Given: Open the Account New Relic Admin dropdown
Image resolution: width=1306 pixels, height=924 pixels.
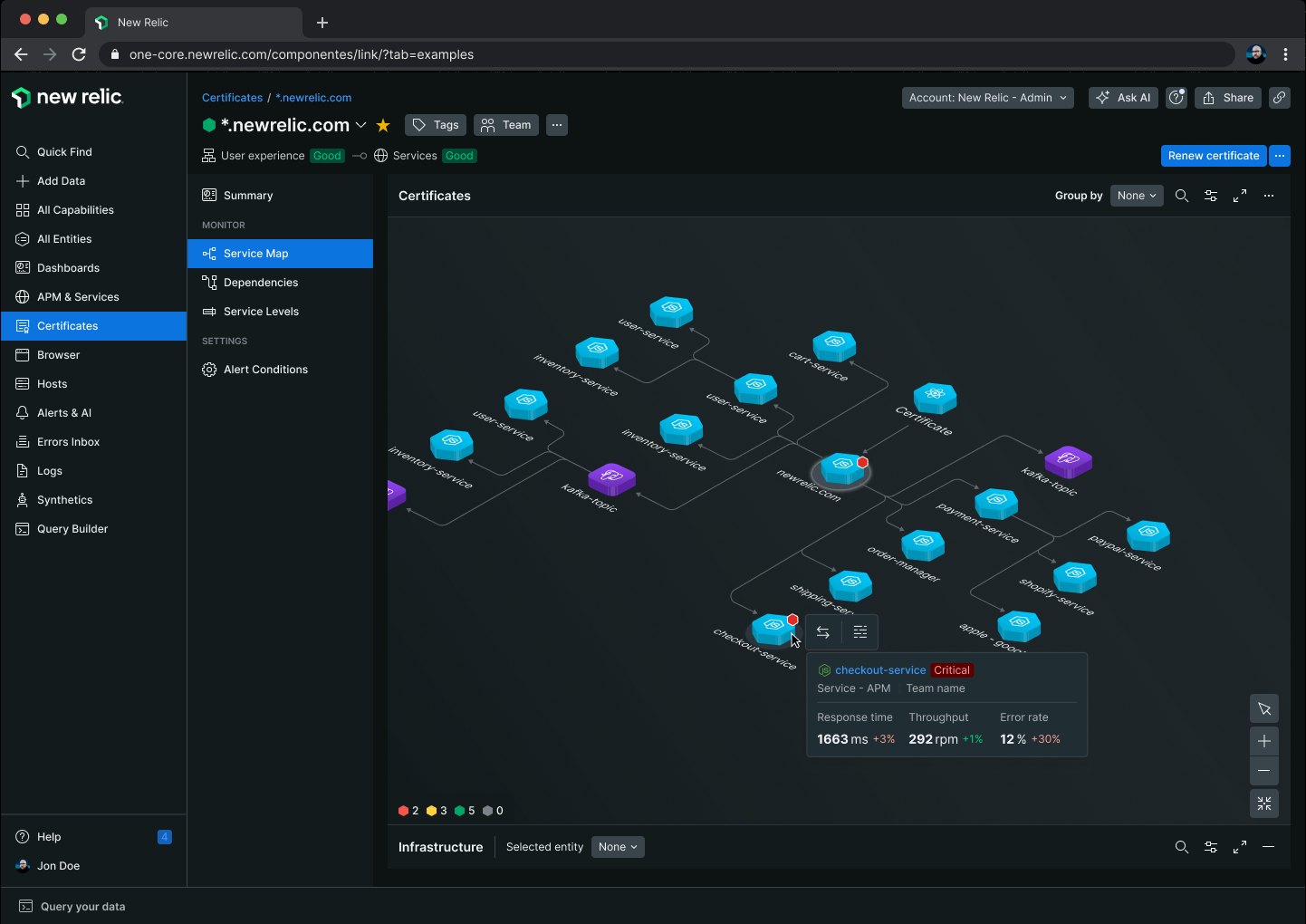Looking at the screenshot, I should click(x=988, y=98).
